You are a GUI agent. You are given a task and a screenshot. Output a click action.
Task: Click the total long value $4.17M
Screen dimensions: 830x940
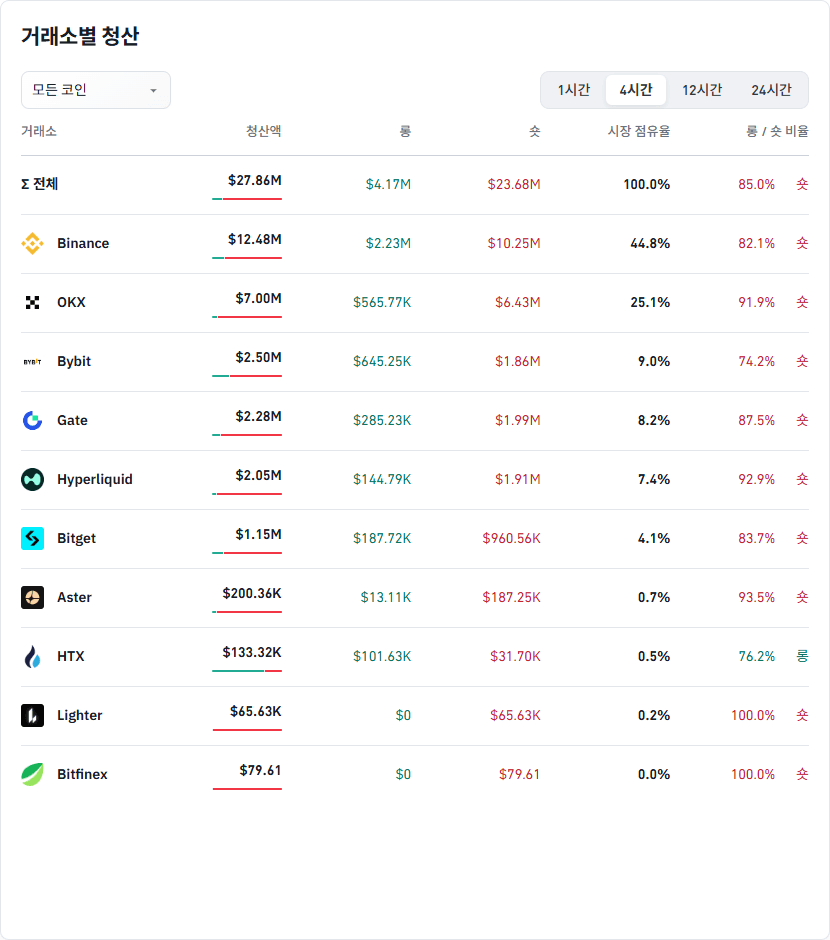click(388, 184)
